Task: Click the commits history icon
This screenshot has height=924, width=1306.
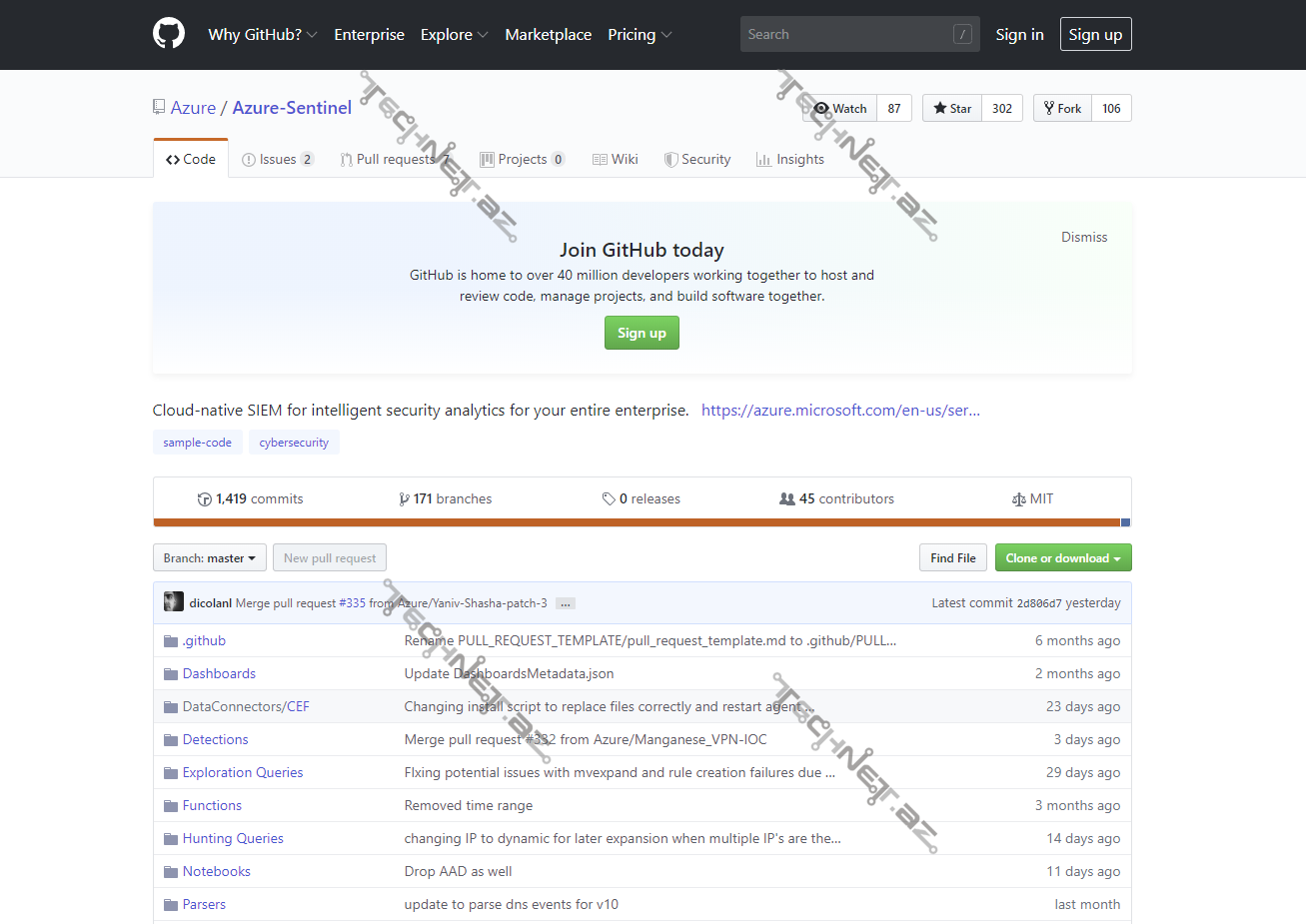Action: tap(205, 499)
